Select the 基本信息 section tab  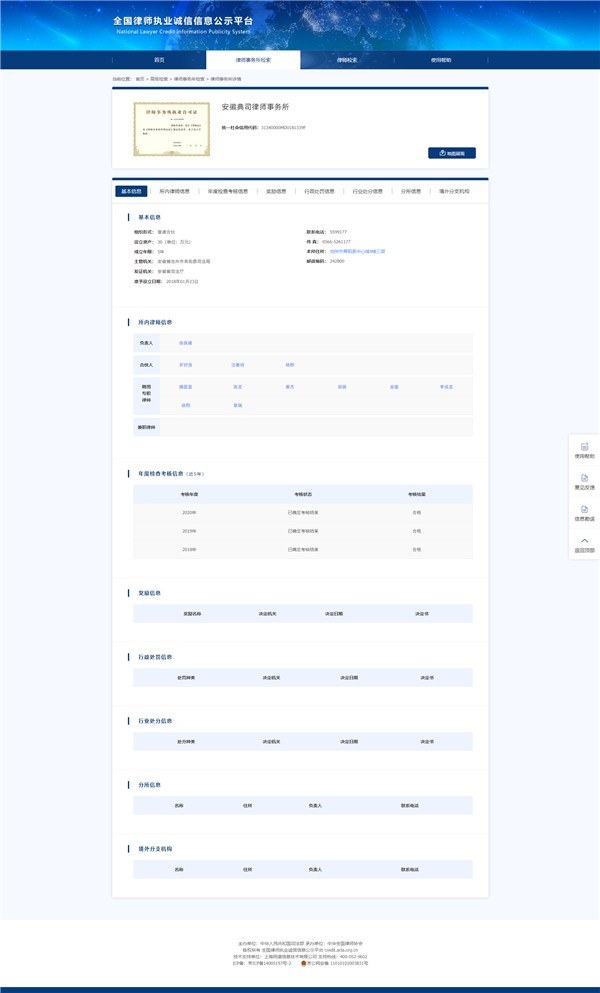coord(132,190)
